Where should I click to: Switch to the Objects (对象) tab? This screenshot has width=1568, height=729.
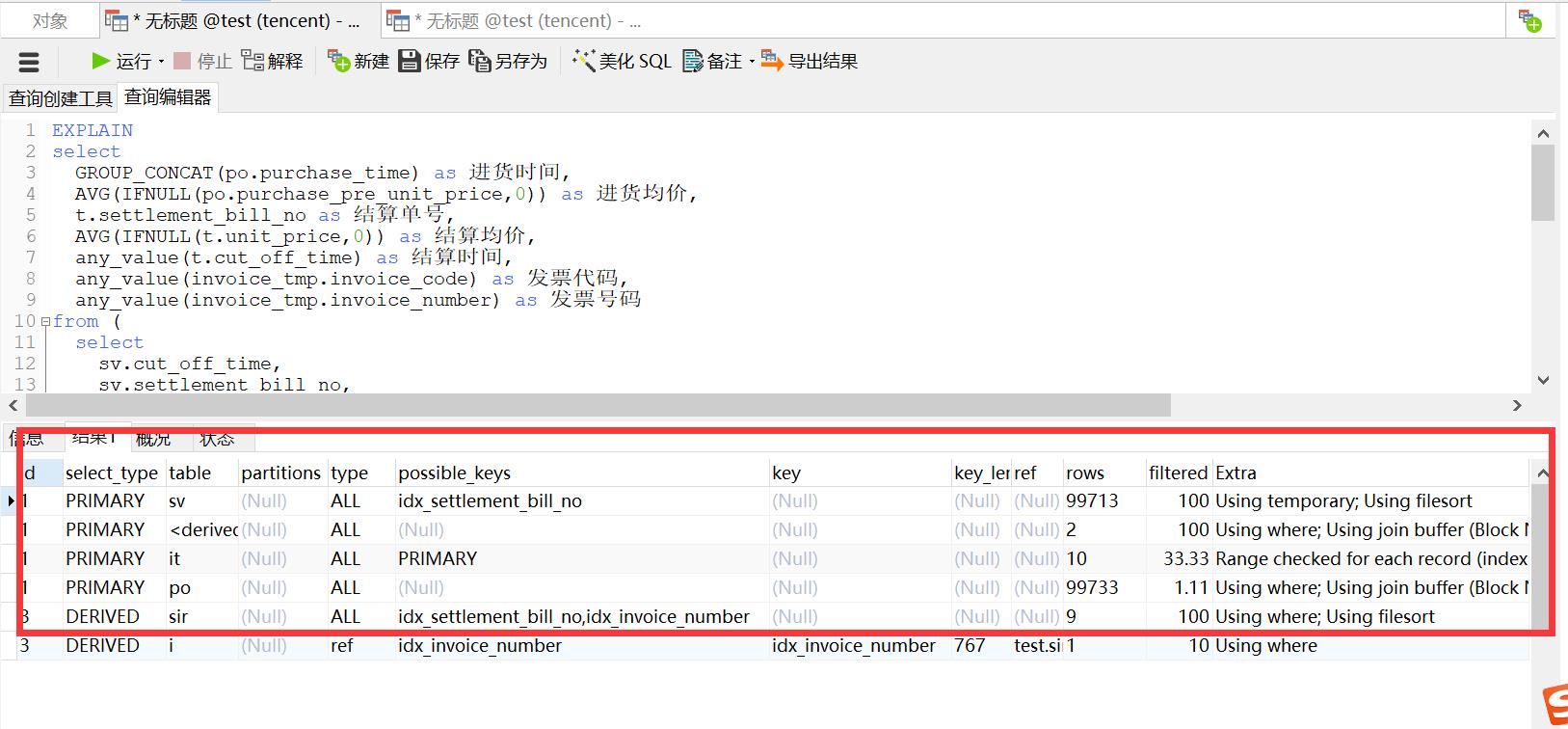point(50,20)
